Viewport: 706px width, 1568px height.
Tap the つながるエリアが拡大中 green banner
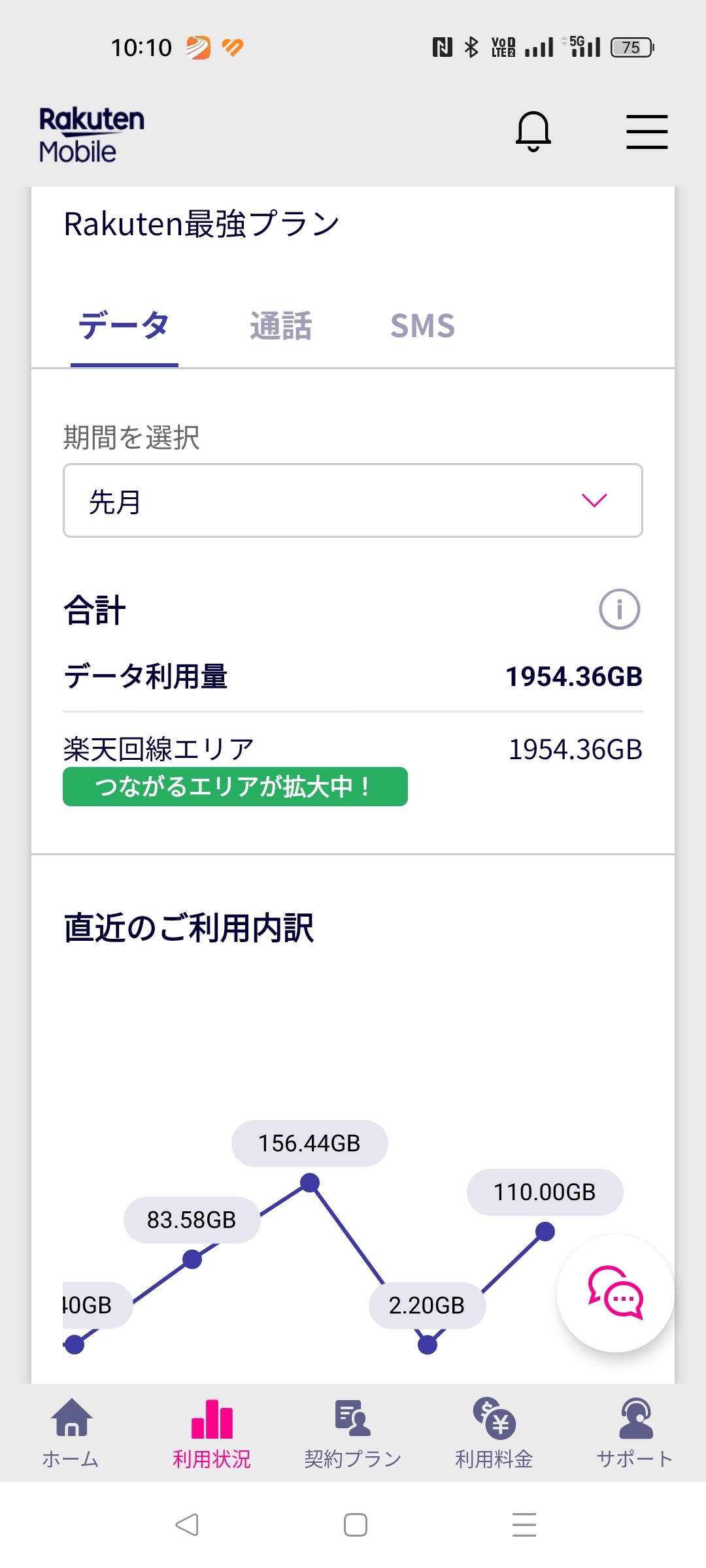coord(235,787)
